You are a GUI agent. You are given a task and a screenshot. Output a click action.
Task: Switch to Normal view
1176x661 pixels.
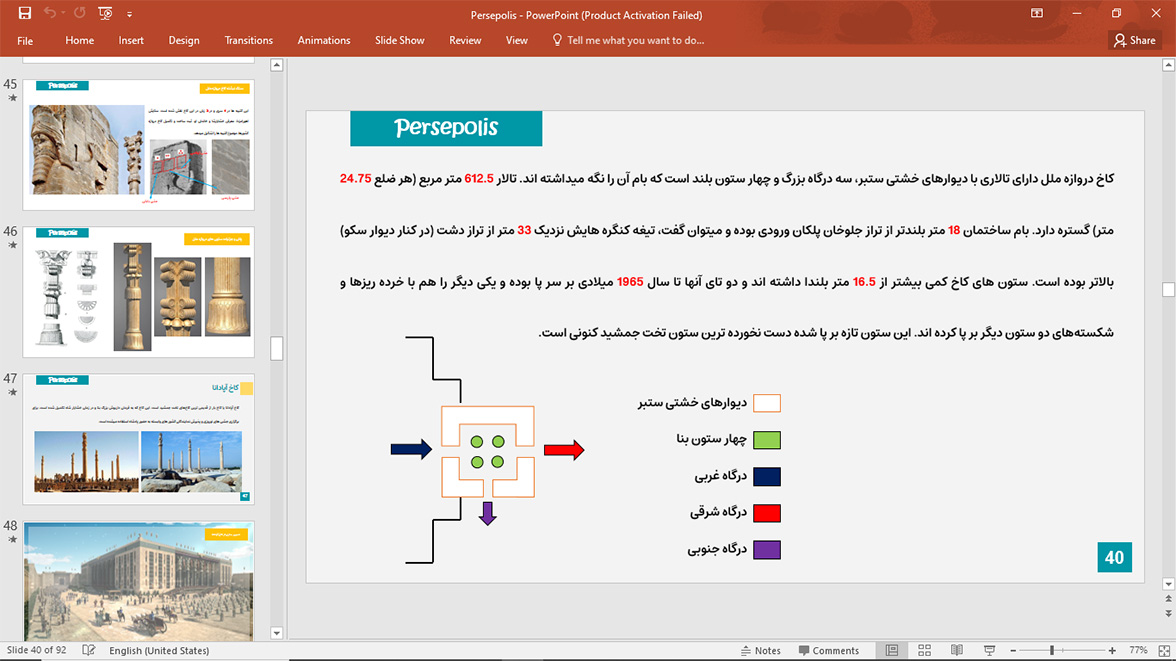coord(892,650)
